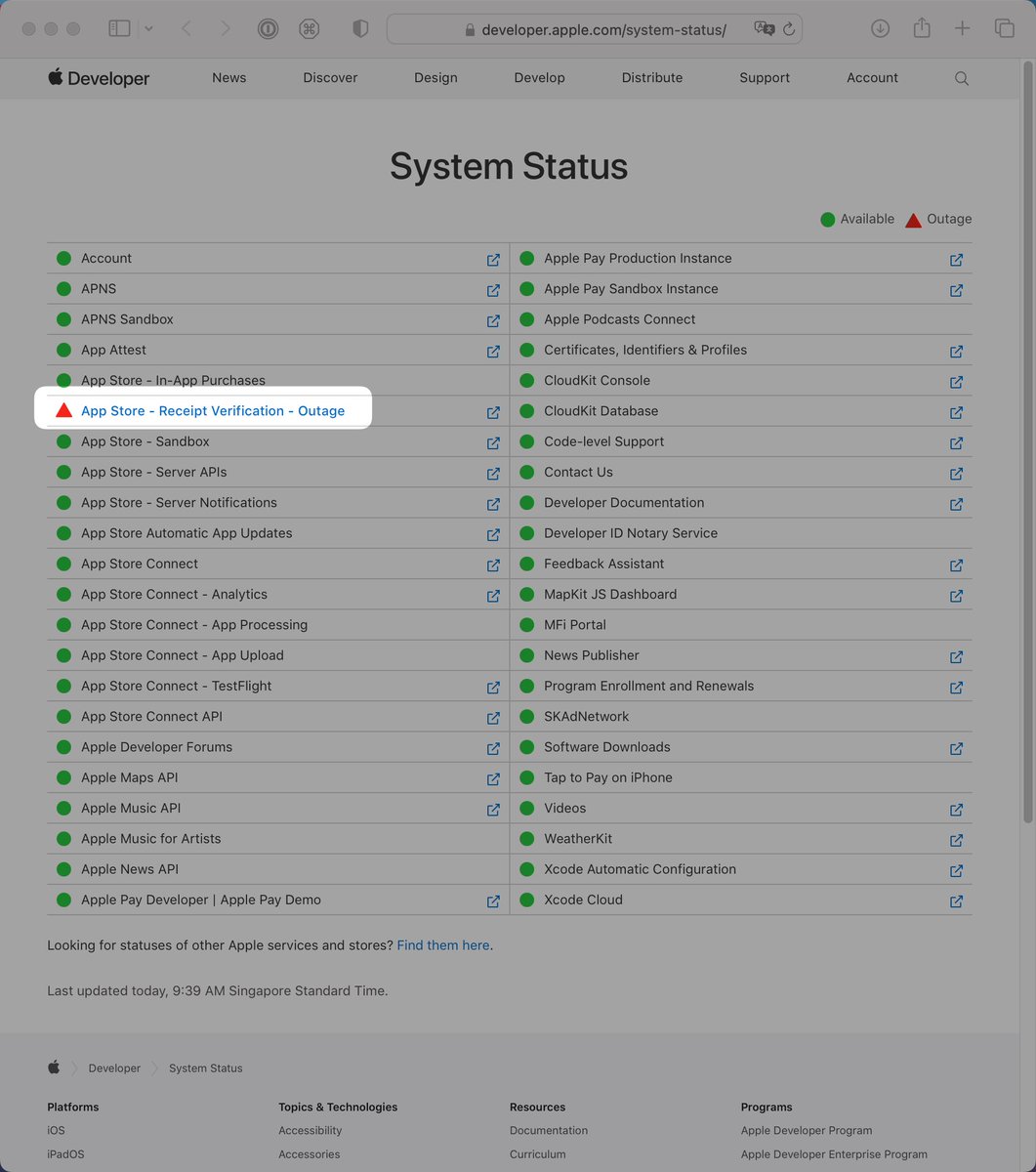
Task: Click the Find them here link
Action: (443, 945)
